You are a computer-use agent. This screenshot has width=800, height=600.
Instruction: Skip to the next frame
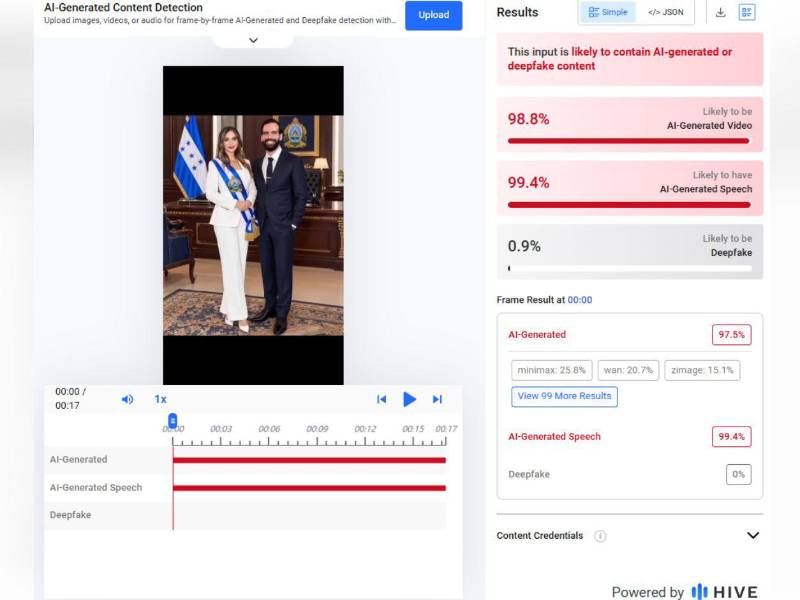pos(437,399)
